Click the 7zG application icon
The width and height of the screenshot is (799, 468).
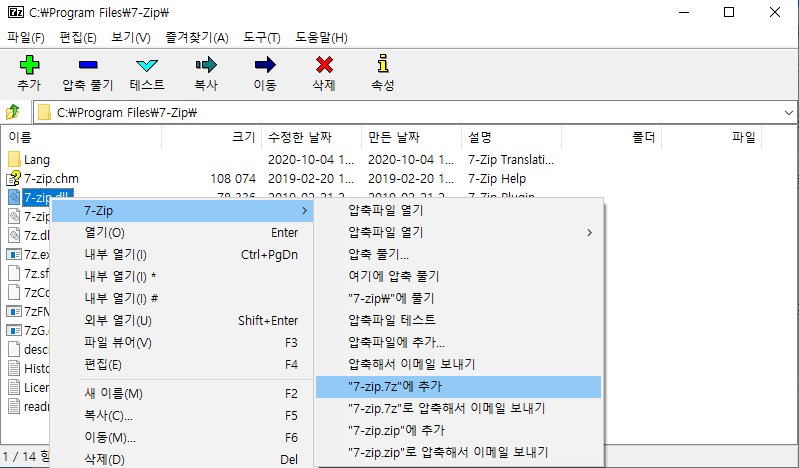[x=14, y=330]
